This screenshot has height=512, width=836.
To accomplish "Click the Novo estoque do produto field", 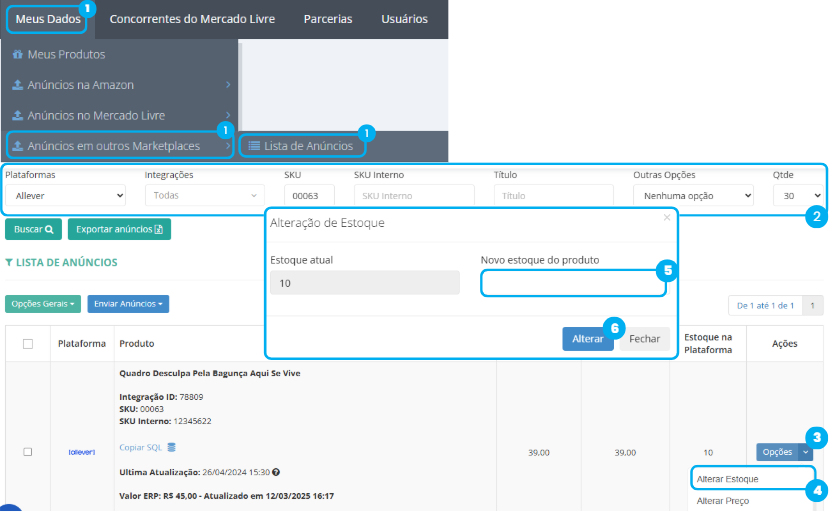I will [x=574, y=283].
